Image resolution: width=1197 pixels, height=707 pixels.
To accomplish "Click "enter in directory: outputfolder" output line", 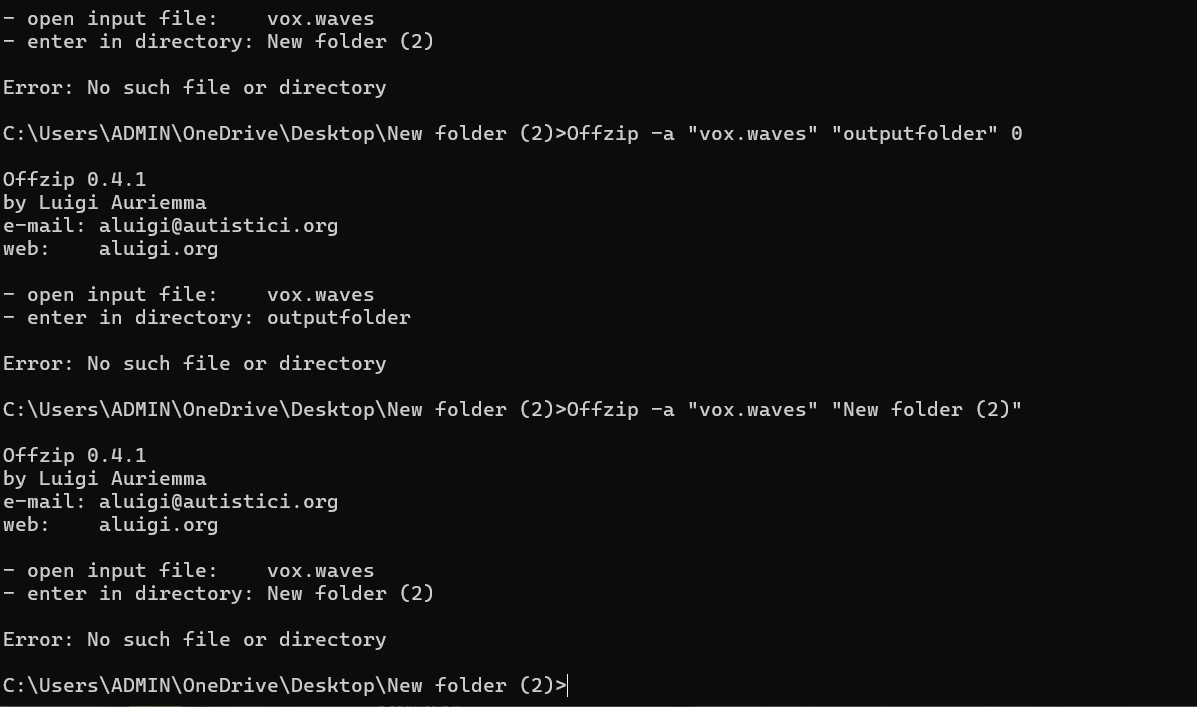I will coord(207,318).
